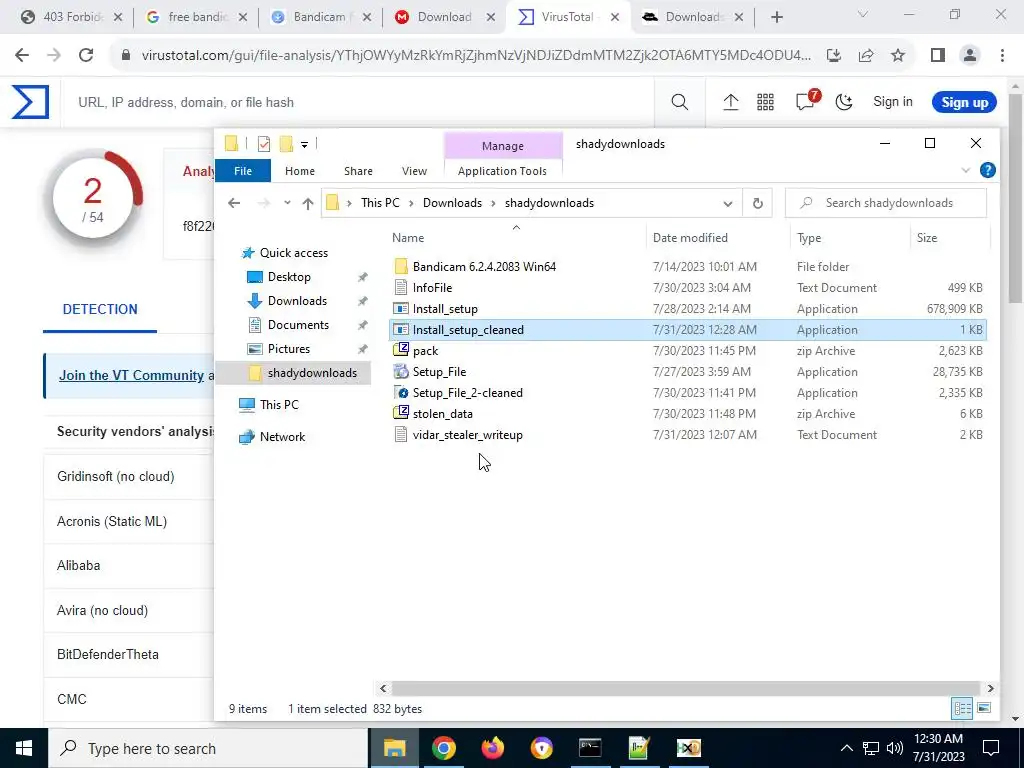Open the VirusTotal logo home link
Screen dimensions: 1024x768
(30, 102)
